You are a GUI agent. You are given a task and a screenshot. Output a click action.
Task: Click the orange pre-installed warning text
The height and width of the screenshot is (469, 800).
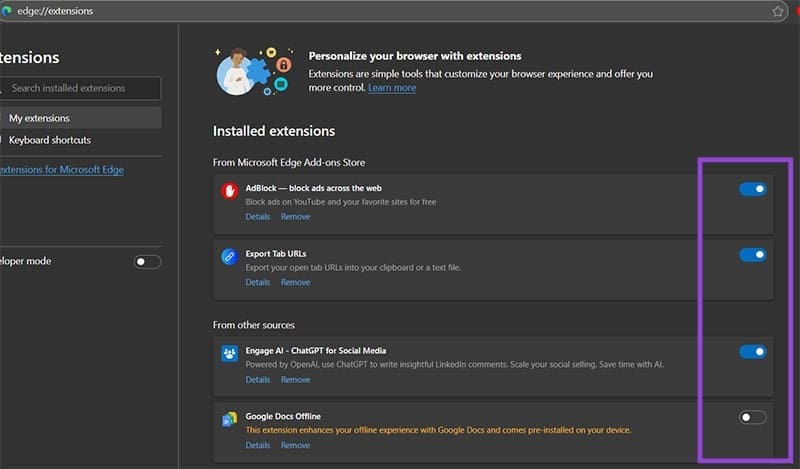(x=438, y=430)
